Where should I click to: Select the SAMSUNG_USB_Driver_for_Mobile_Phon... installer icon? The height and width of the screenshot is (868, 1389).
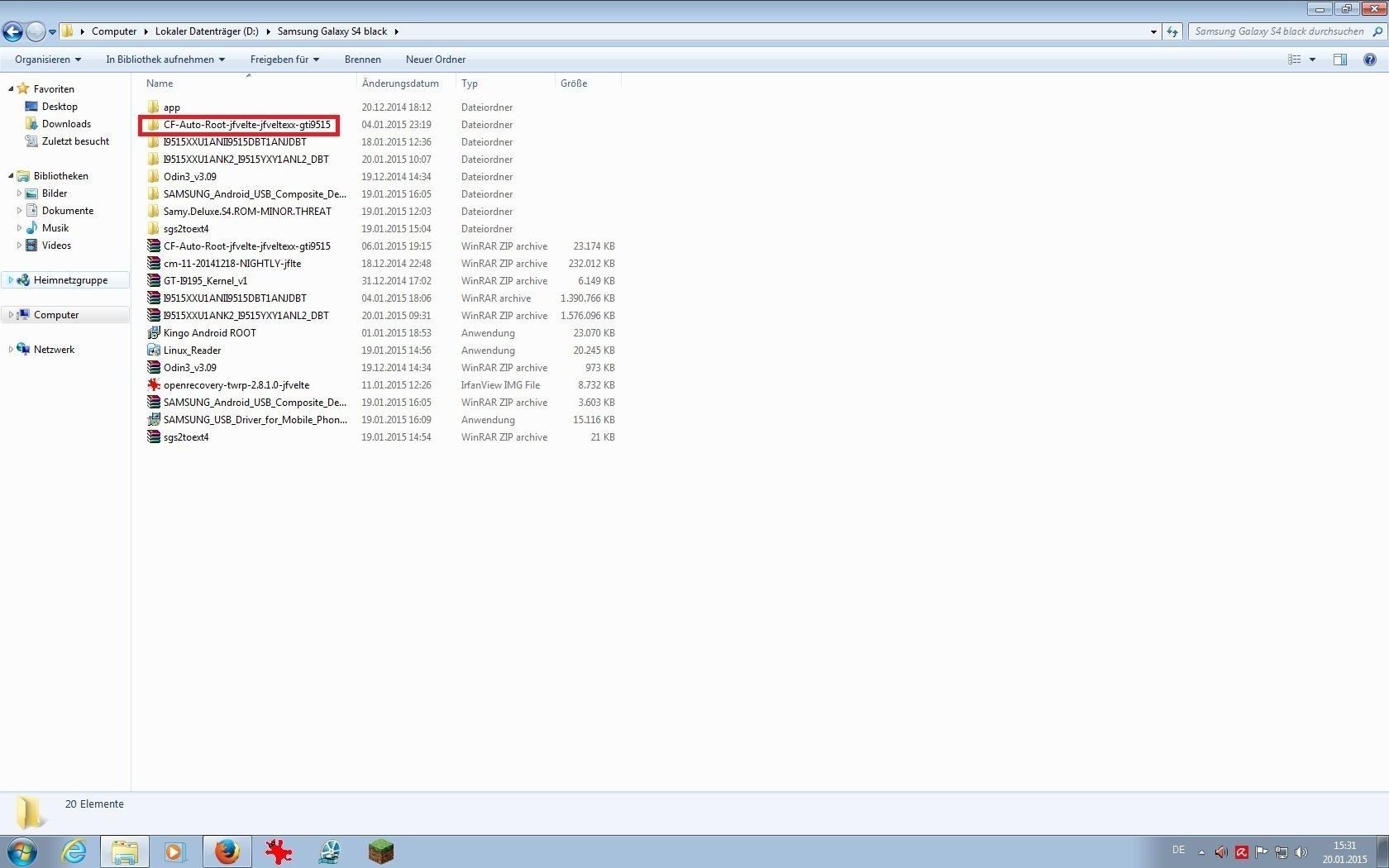click(x=153, y=420)
